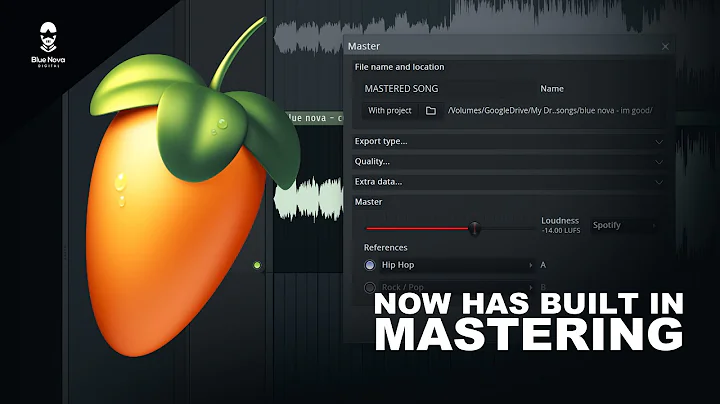The width and height of the screenshot is (720, 404).
Task: Click the green channel indicator light
Action: pyautogui.click(x=257, y=265)
